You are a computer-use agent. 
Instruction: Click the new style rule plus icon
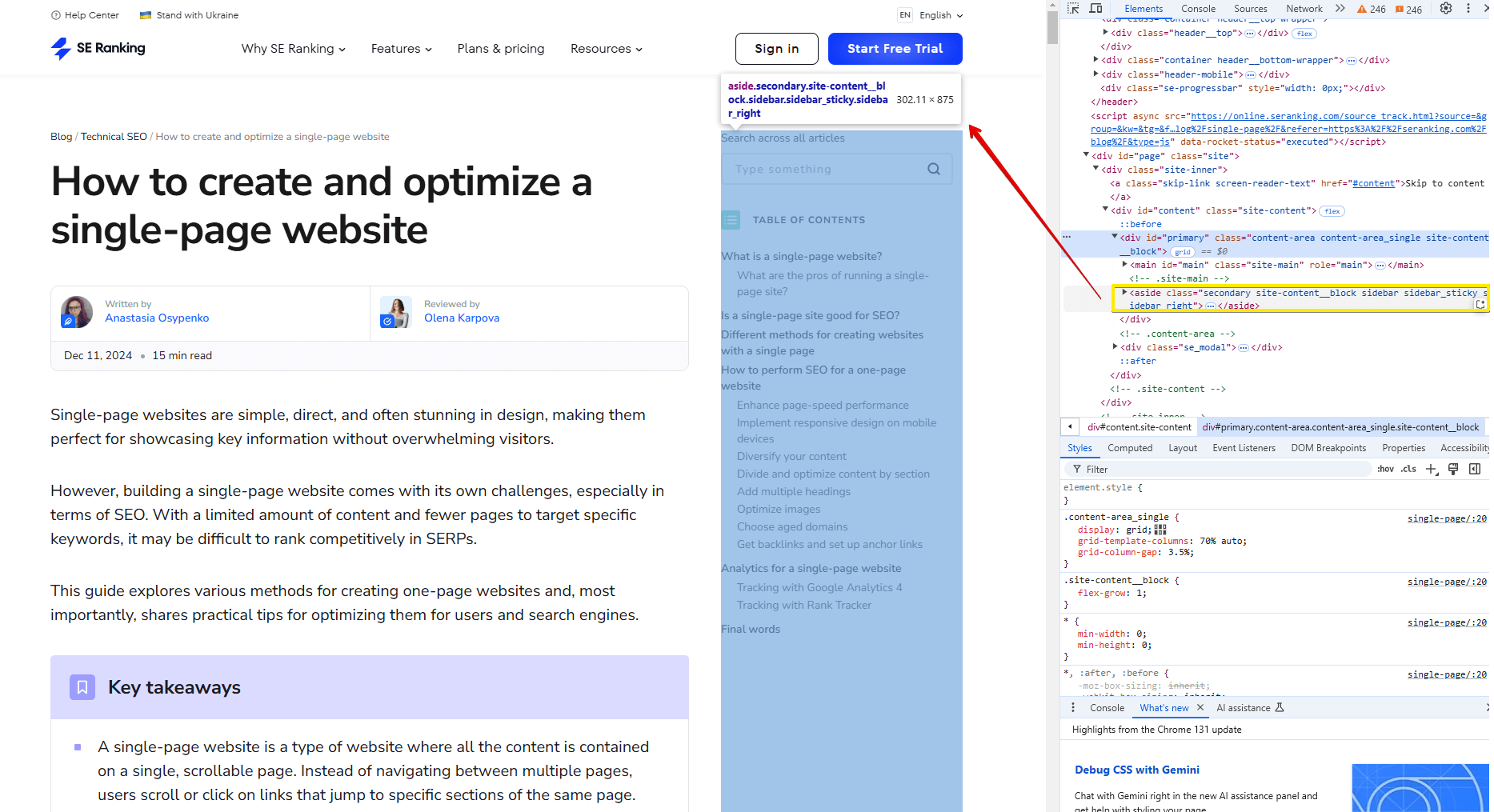[x=1432, y=469]
